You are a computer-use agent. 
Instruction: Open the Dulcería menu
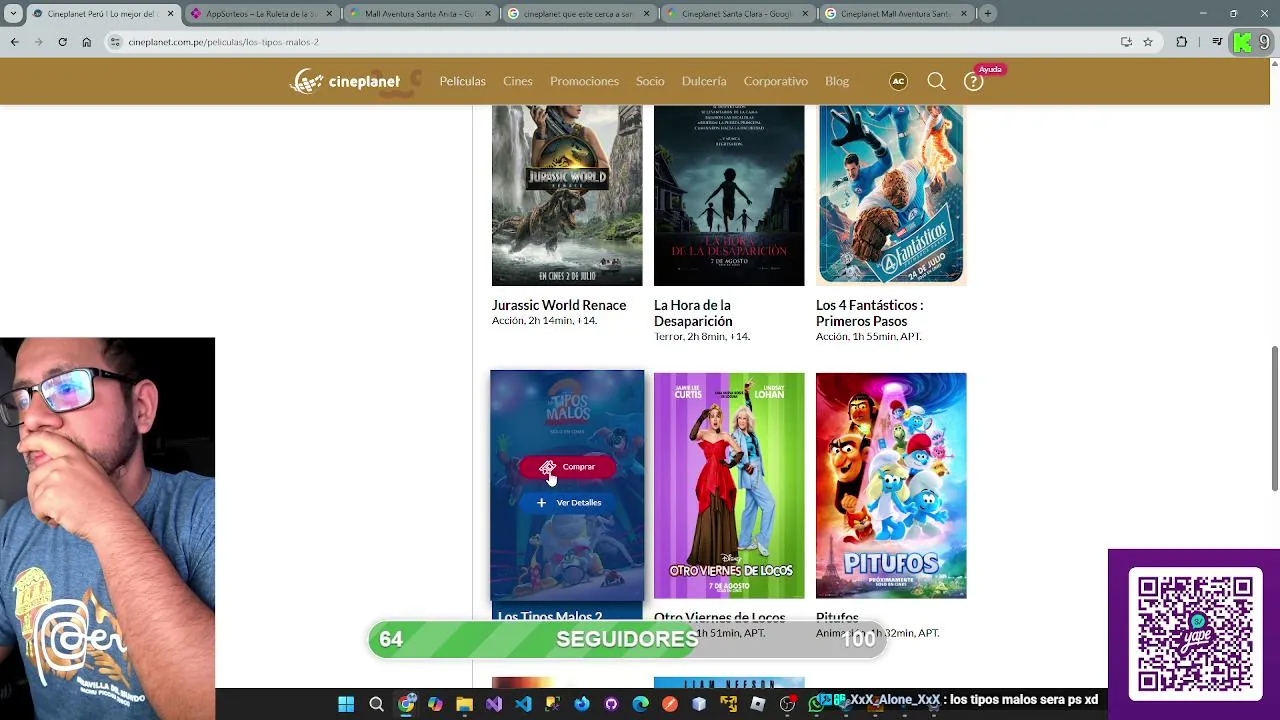[704, 81]
